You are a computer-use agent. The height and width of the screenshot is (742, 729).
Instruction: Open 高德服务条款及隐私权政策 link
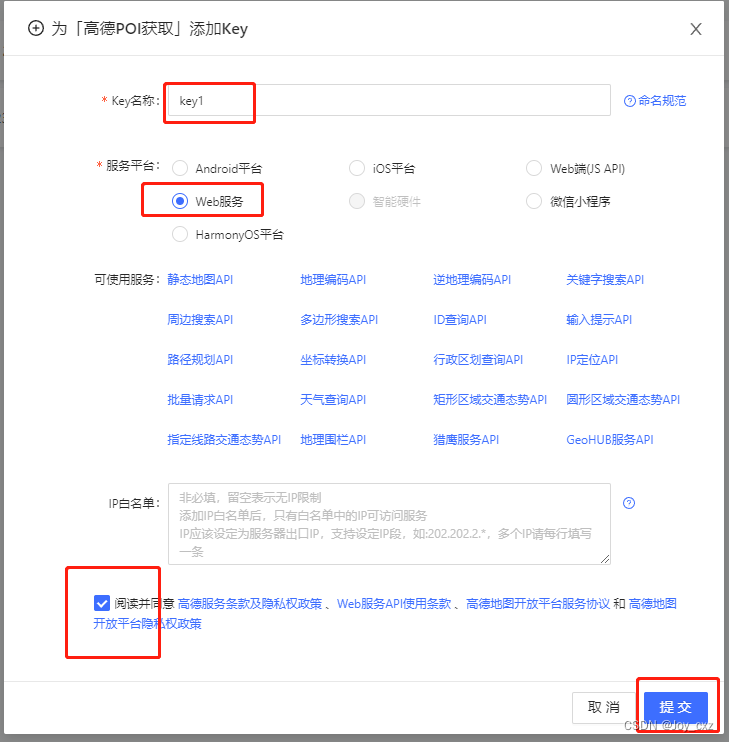click(x=250, y=604)
